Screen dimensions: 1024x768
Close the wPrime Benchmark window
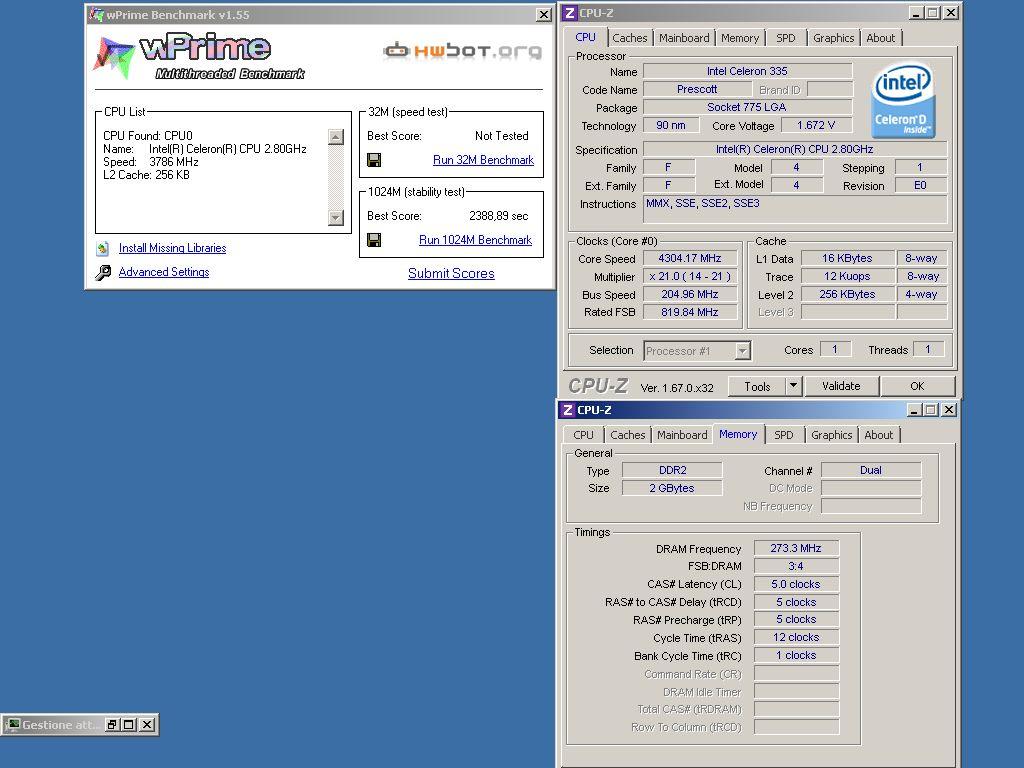tap(543, 14)
